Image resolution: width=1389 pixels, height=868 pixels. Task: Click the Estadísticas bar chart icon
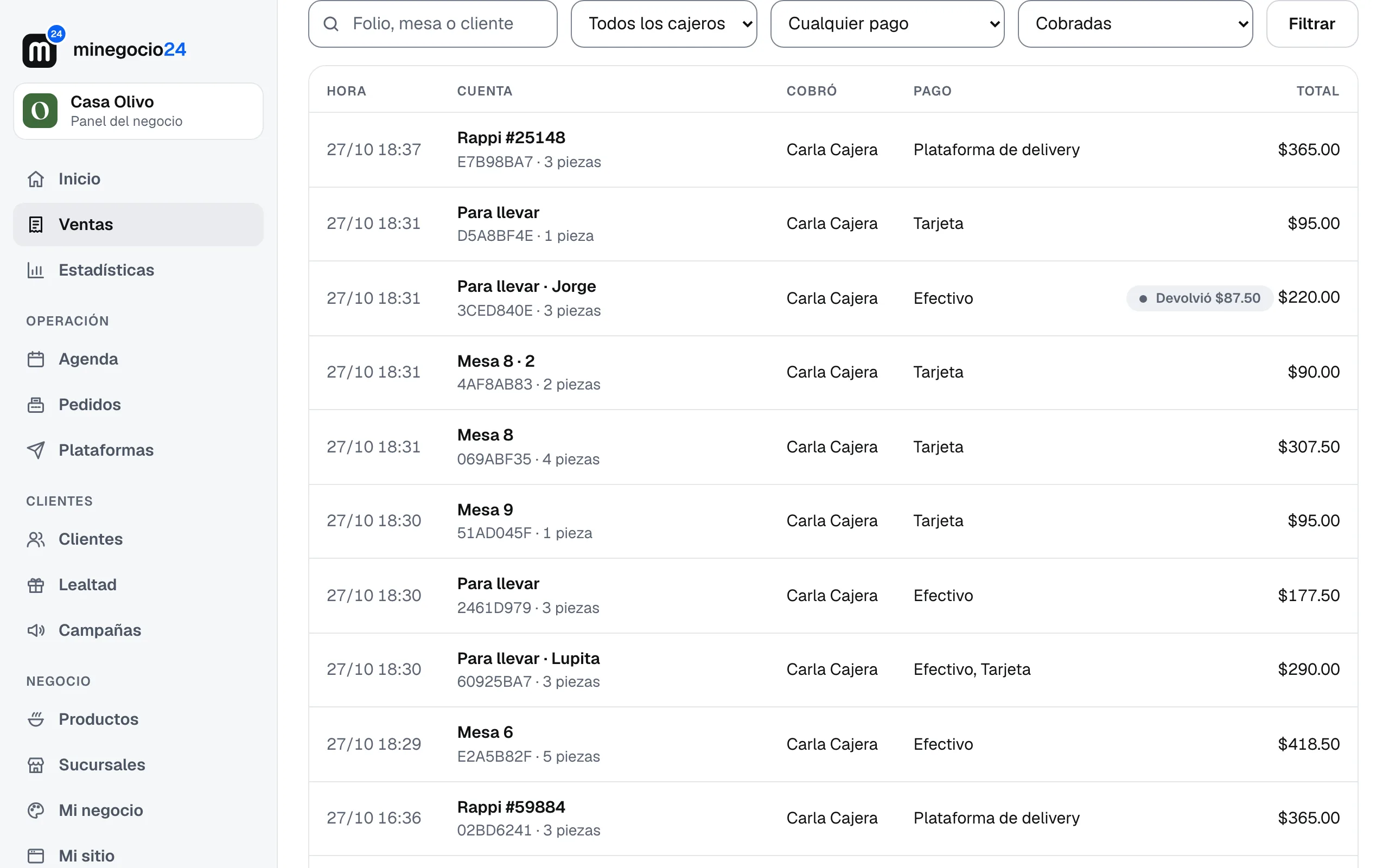click(x=36, y=270)
